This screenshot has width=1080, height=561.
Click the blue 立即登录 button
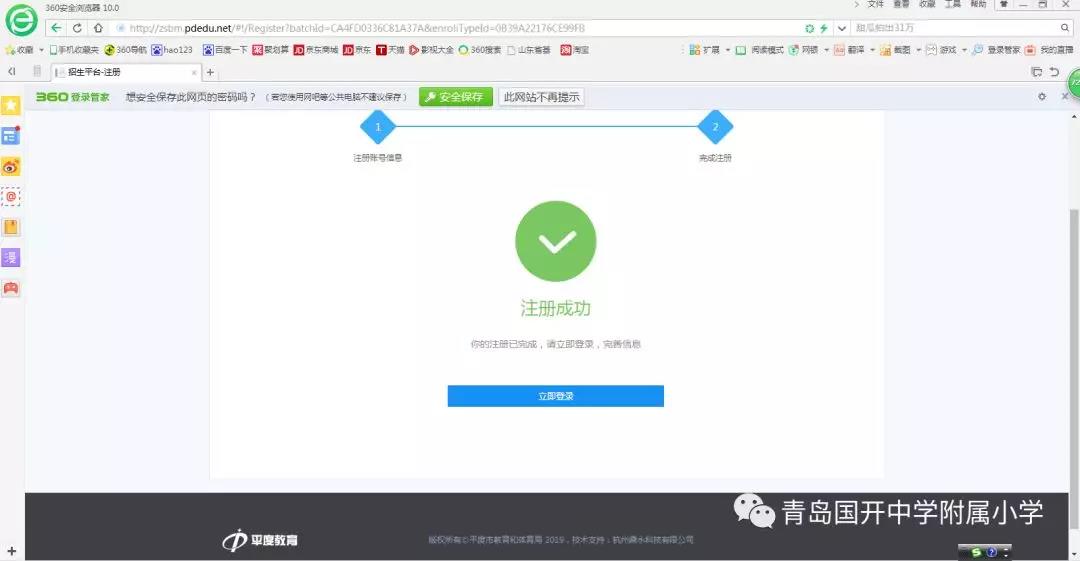(555, 396)
